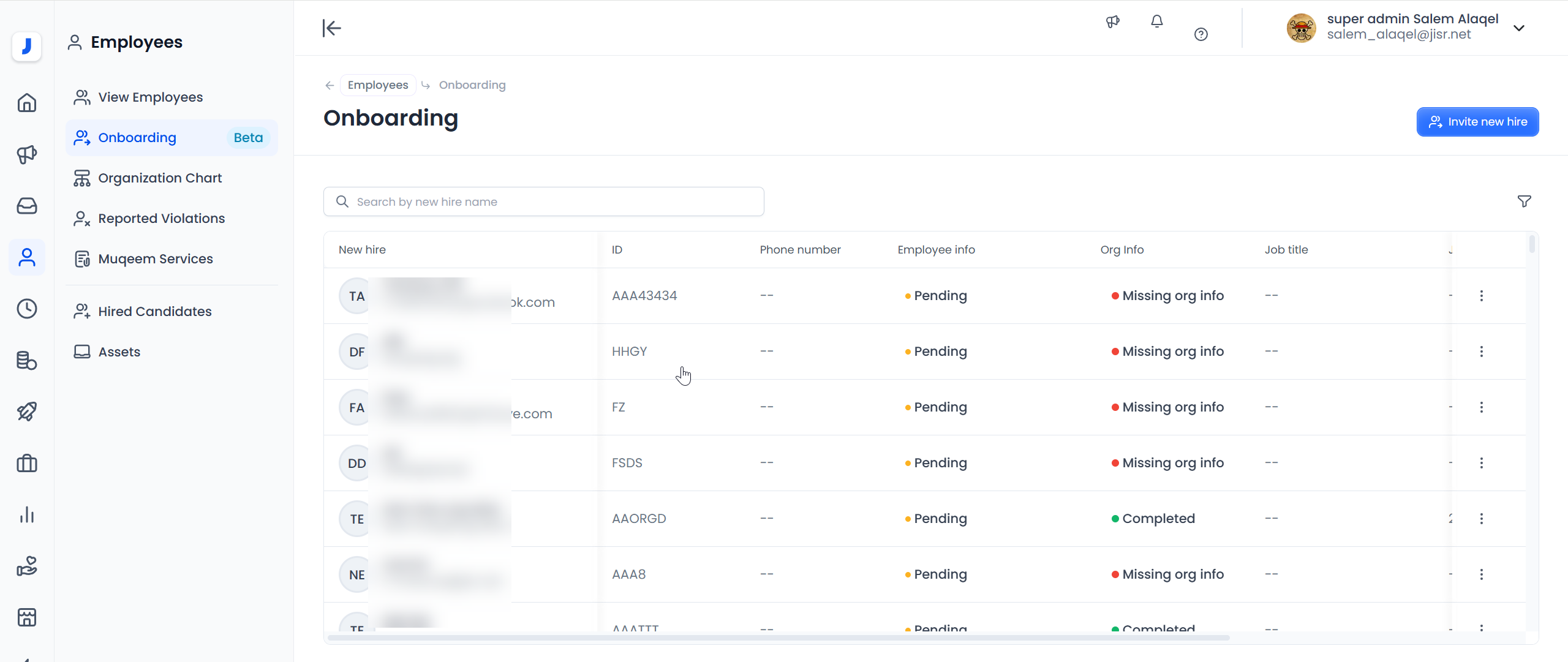Image resolution: width=1568 pixels, height=662 pixels.
Task: Click the new hire name search field
Action: [x=544, y=201]
